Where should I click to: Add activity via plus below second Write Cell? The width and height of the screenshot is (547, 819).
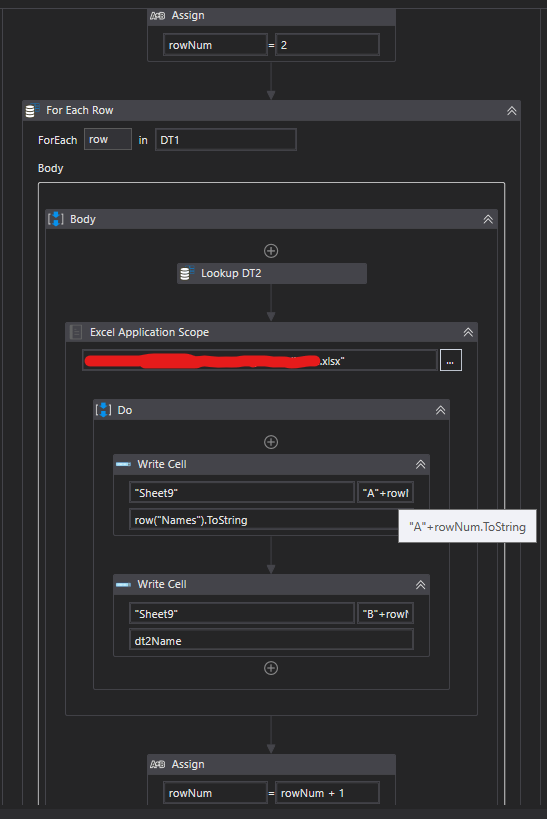(x=271, y=668)
